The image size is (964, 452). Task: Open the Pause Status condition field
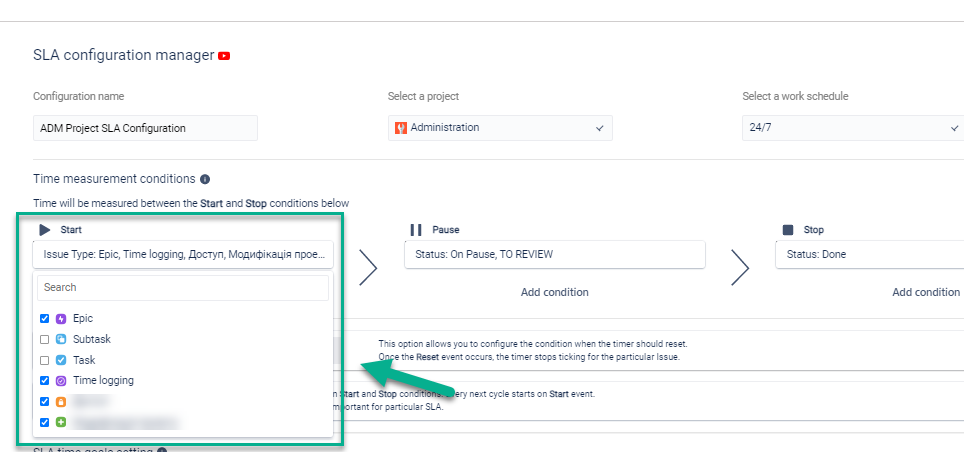pos(555,254)
